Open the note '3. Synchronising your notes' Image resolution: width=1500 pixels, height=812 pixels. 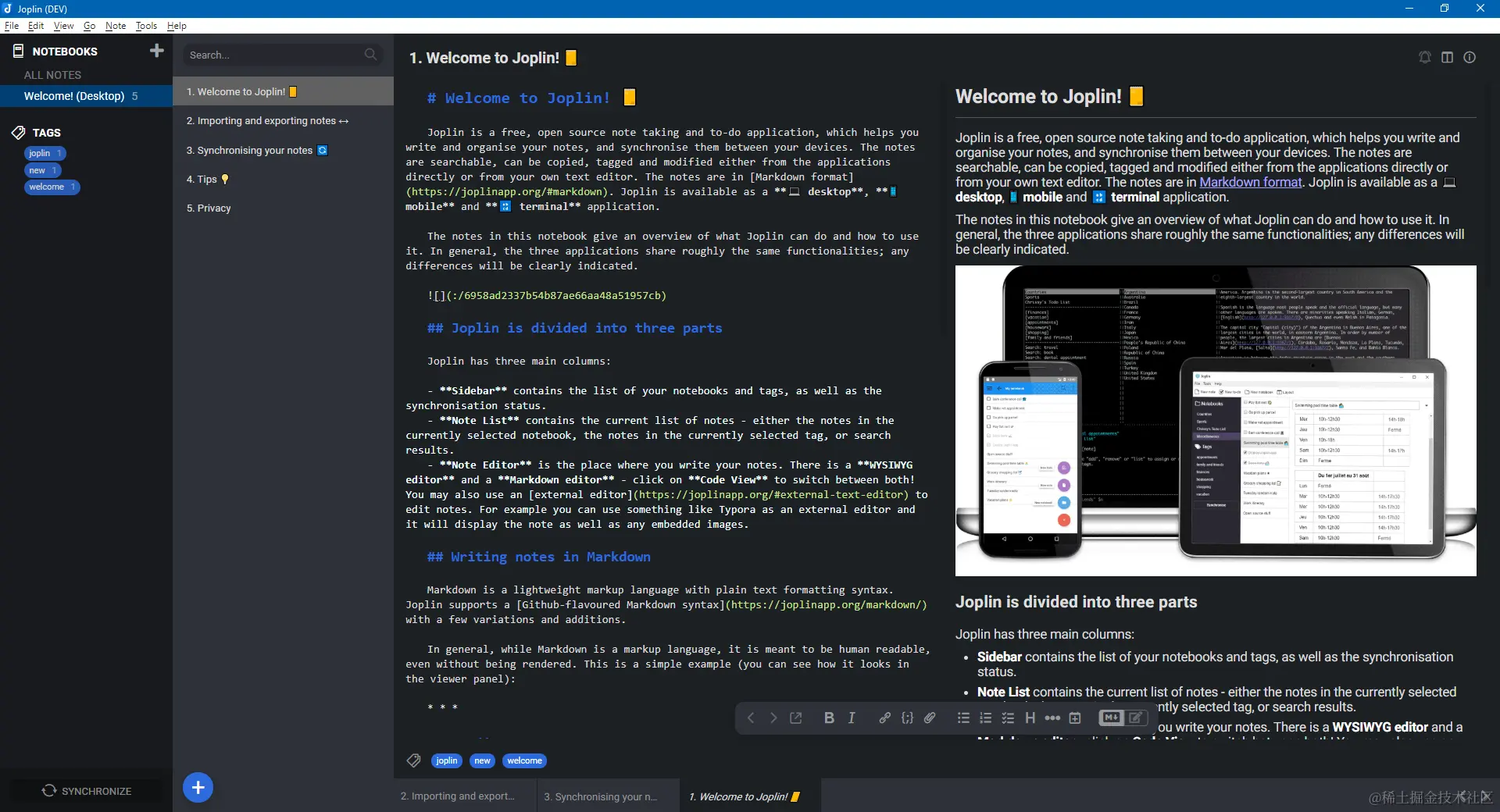(283, 150)
